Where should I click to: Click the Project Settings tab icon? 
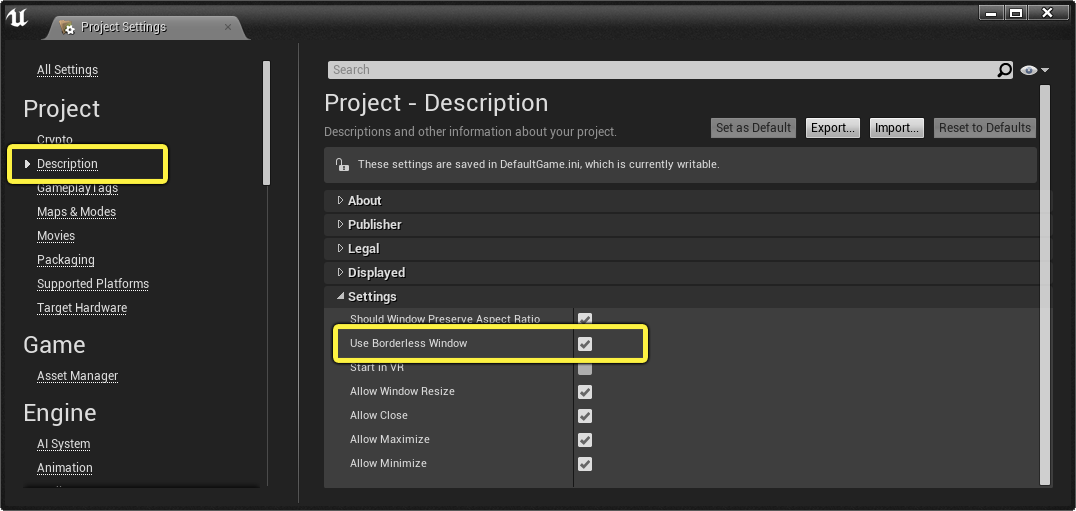pyautogui.click(x=67, y=27)
